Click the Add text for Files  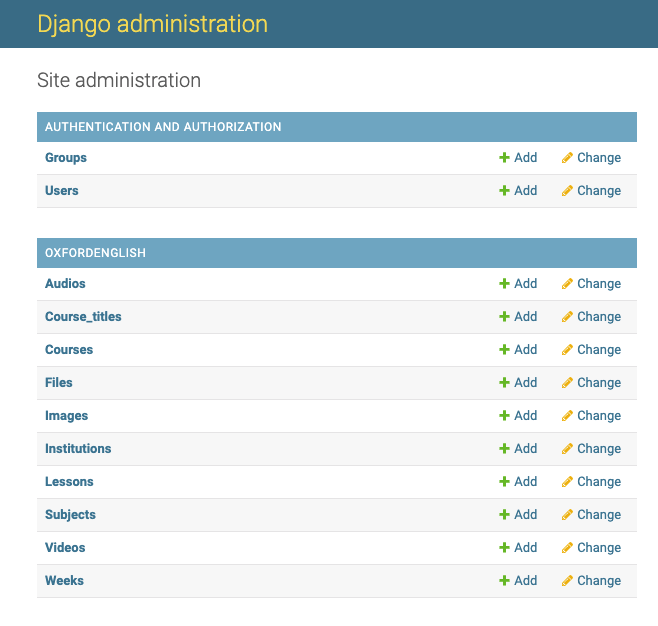pyautogui.click(x=526, y=383)
